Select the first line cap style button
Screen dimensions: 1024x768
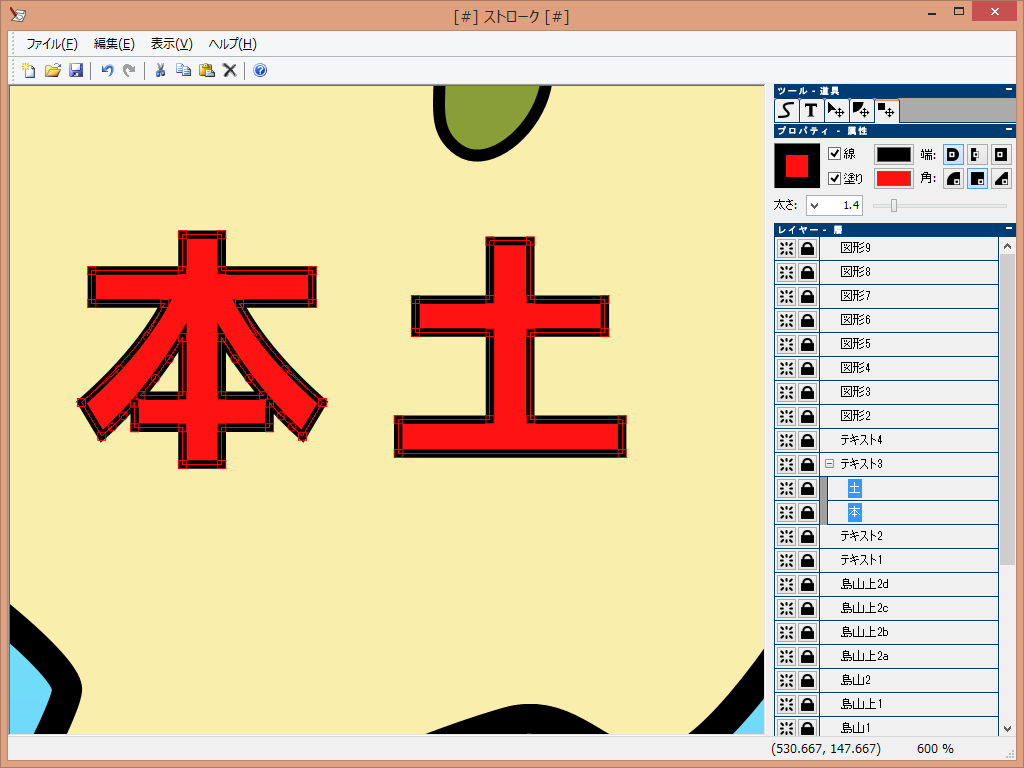[x=953, y=155]
